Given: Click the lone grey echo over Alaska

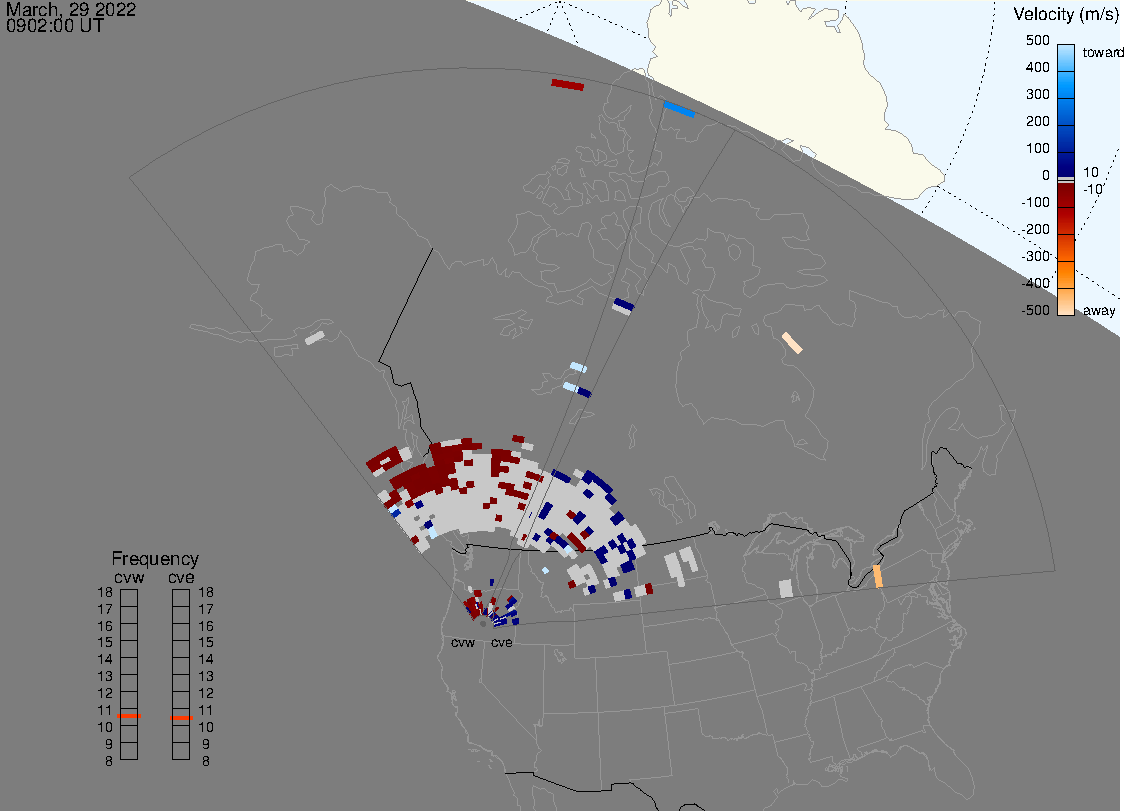Looking at the screenshot, I should tap(315, 337).
